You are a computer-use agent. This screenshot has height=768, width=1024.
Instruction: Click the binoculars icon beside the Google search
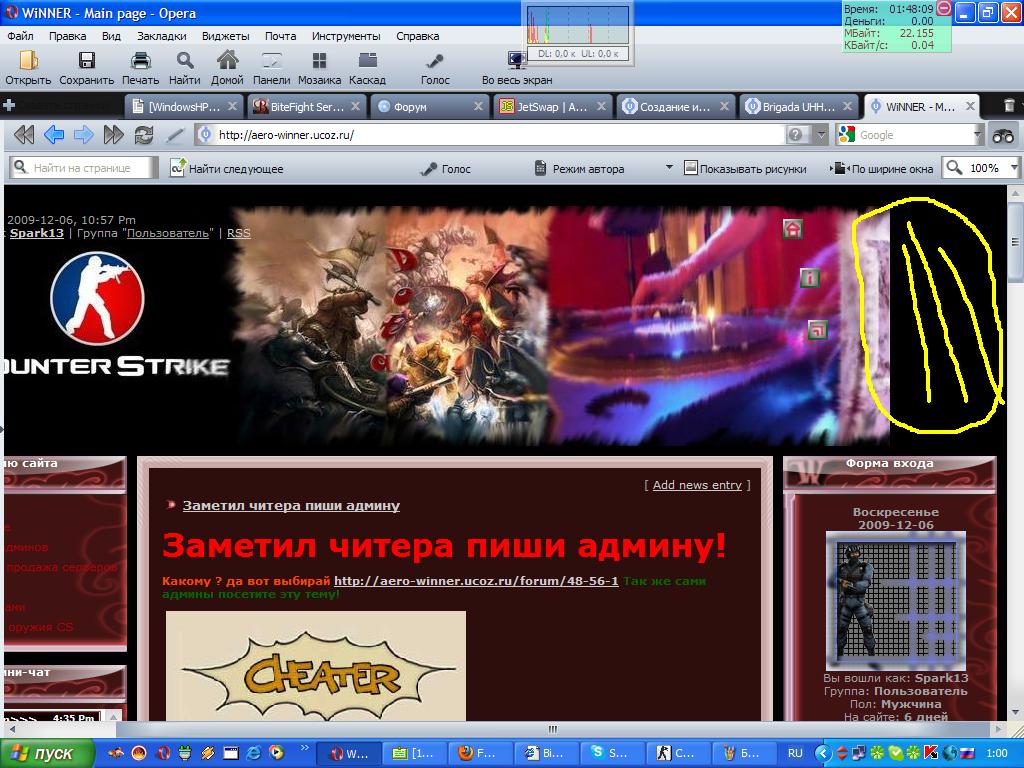[1003, 135]
